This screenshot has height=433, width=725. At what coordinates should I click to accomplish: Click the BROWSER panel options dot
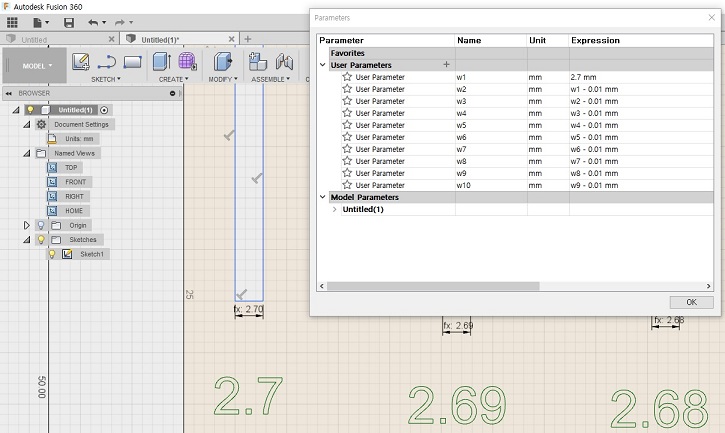(172, 93)
